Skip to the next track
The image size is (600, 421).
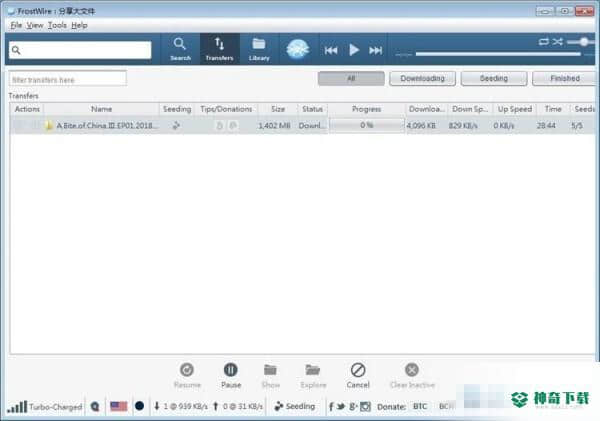[x=375, y=50]
